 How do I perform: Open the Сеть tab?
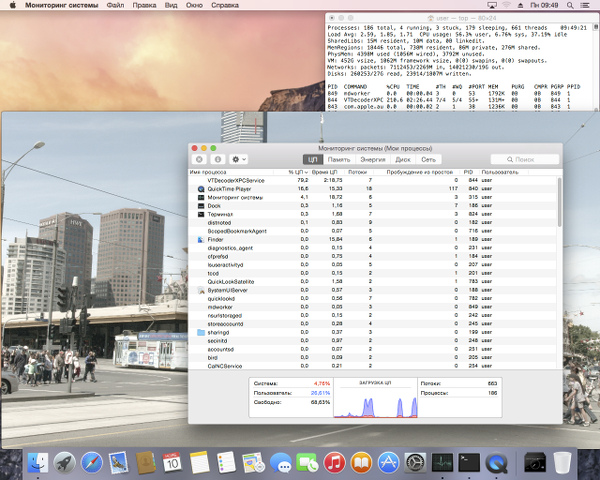[428, 159]
